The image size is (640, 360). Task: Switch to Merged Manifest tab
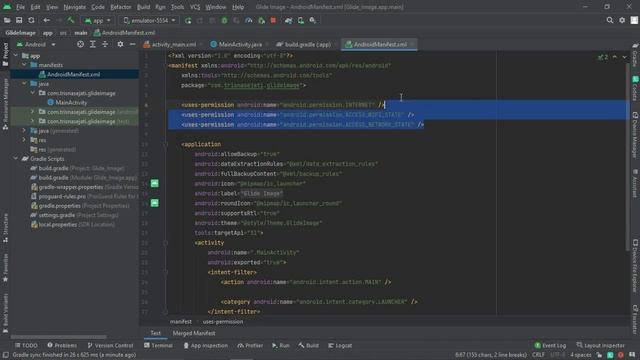tap(194, 333)
